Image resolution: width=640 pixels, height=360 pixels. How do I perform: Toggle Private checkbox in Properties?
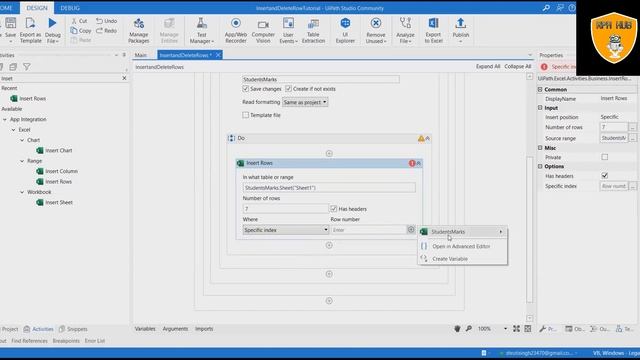coord(604,157)
